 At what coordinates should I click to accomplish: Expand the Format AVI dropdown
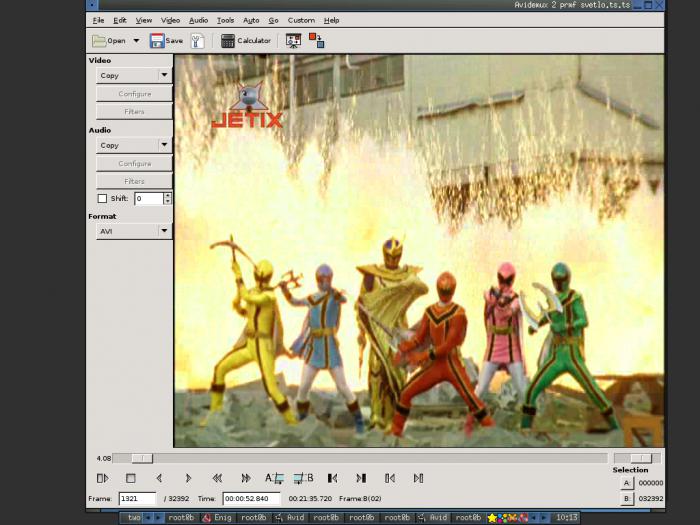click(134, 231)
